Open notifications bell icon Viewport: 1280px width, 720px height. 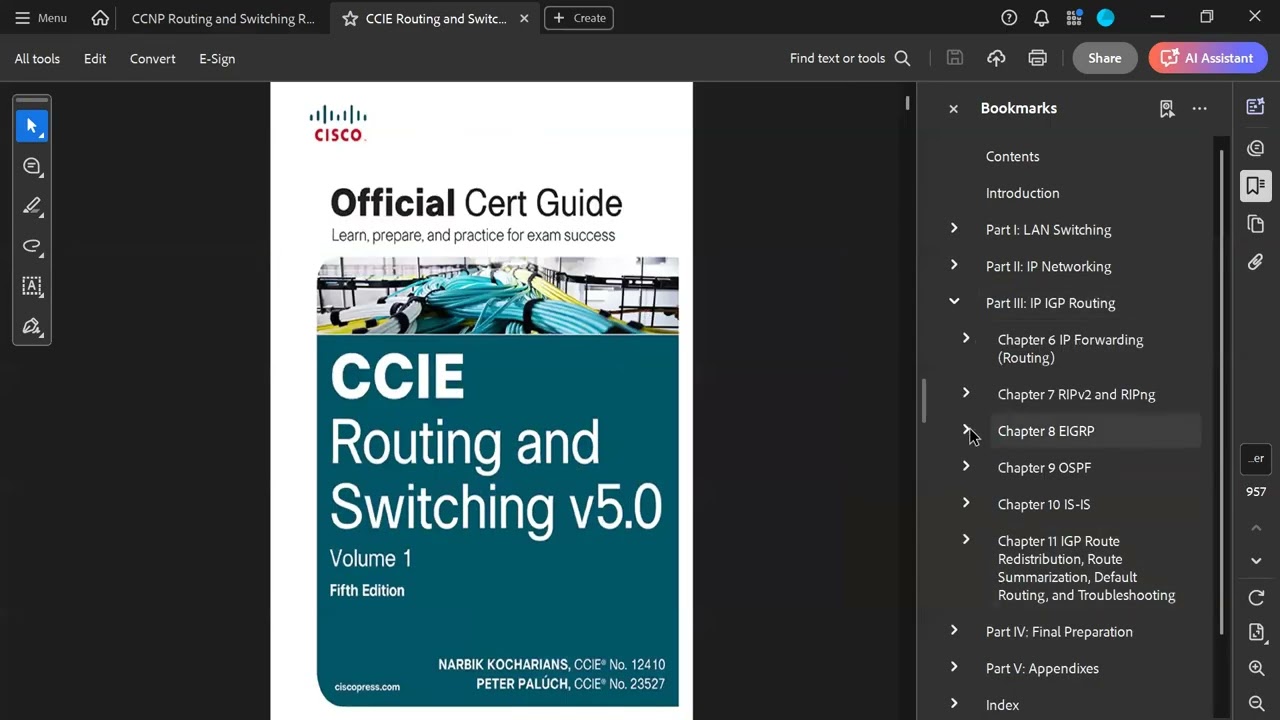(x=1041, y=18)
